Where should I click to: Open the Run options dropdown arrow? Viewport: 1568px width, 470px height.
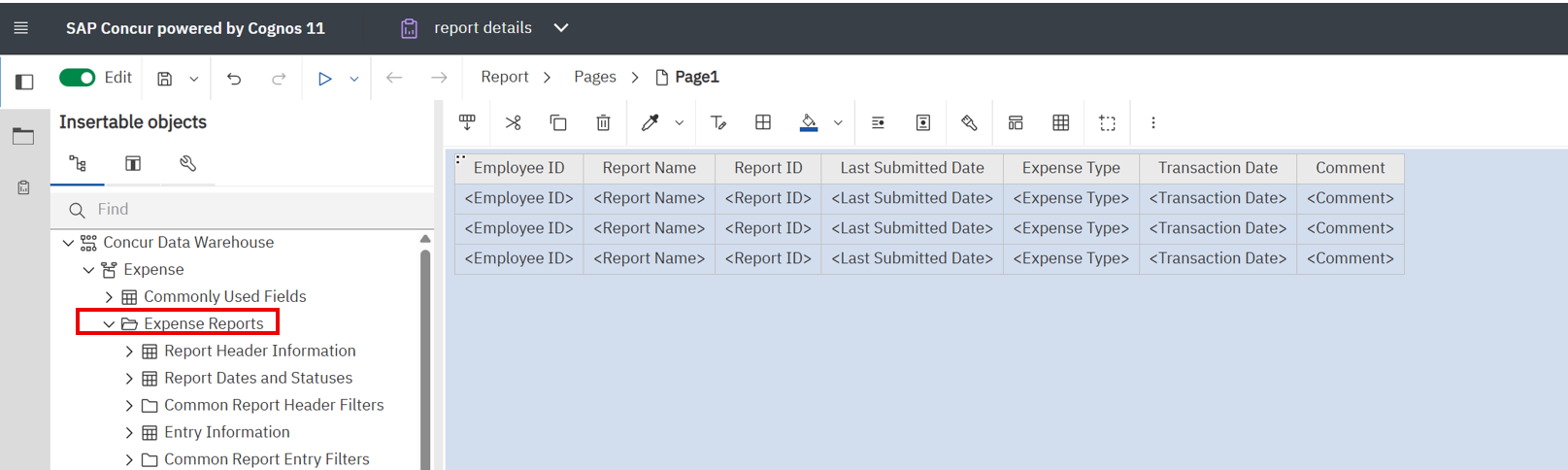[354, 79]
